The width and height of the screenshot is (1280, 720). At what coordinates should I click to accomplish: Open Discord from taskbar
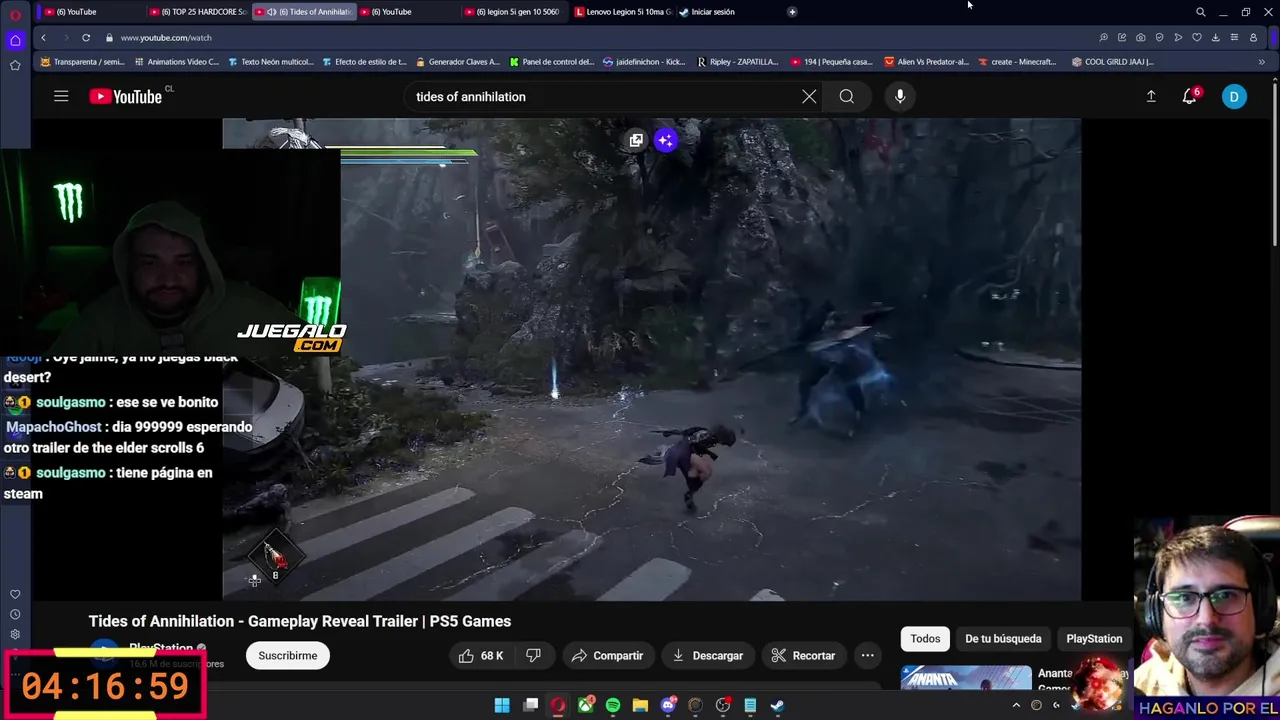[x=668, y=705]
